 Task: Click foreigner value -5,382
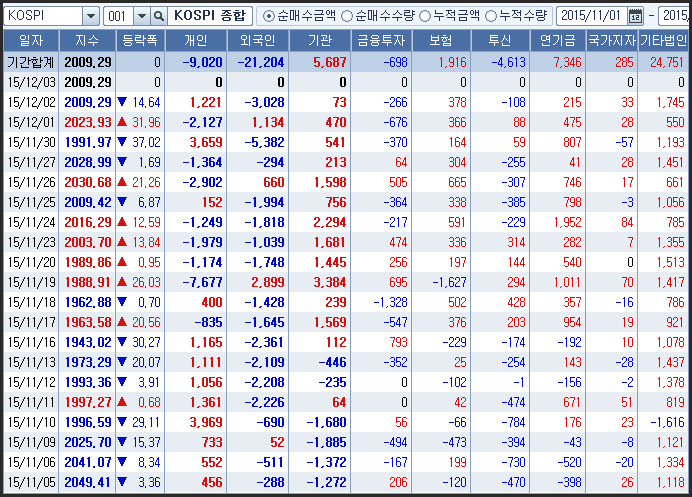pos(264,143)
